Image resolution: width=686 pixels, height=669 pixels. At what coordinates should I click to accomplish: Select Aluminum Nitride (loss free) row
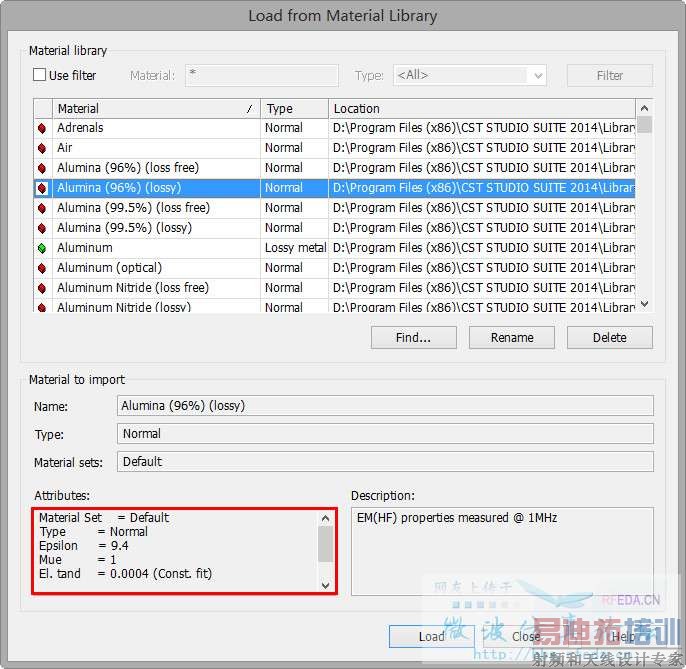click(334, 288)
